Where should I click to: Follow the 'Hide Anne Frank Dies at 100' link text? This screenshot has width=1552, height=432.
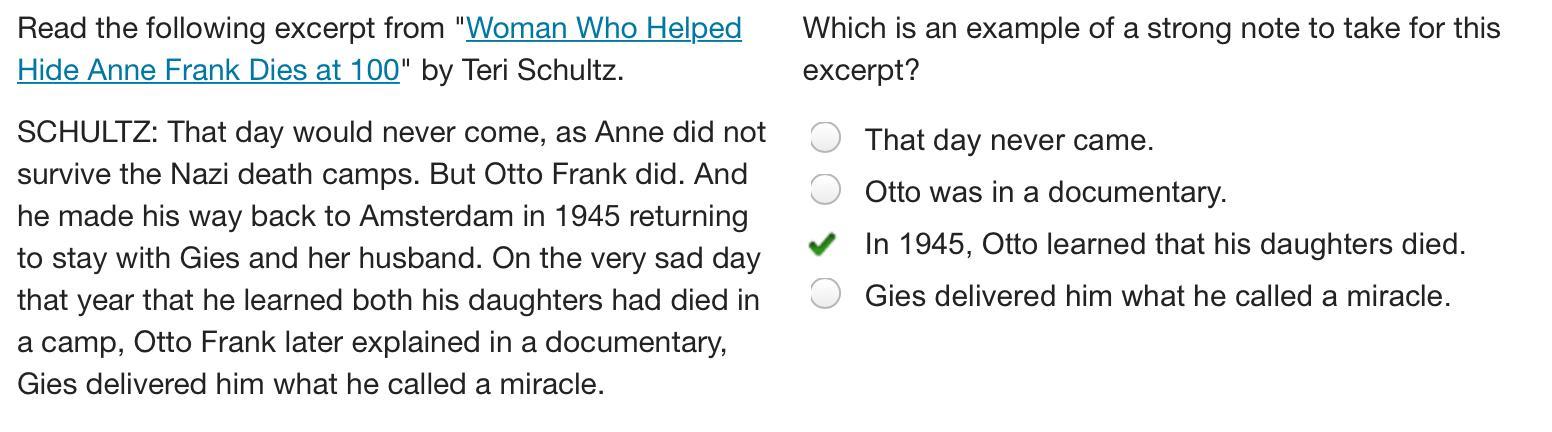[x=208, y=70]
